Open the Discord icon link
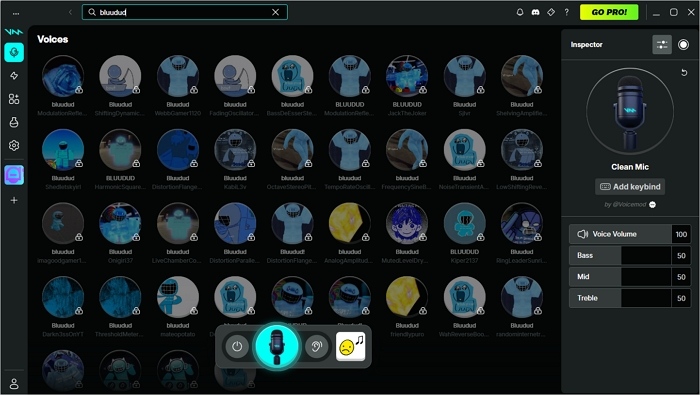Viewport: 700px width, 395px height. point(535,12)
